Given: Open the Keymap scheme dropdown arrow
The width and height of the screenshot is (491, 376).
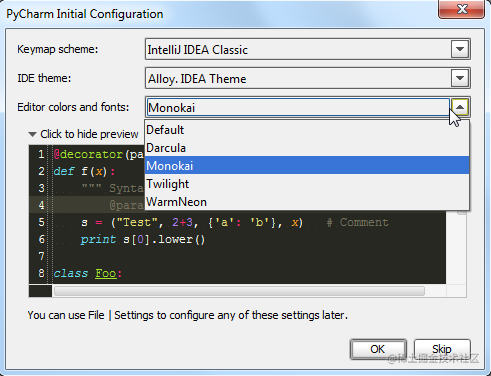Looking at the screenshot, I should tap(460, 49).
